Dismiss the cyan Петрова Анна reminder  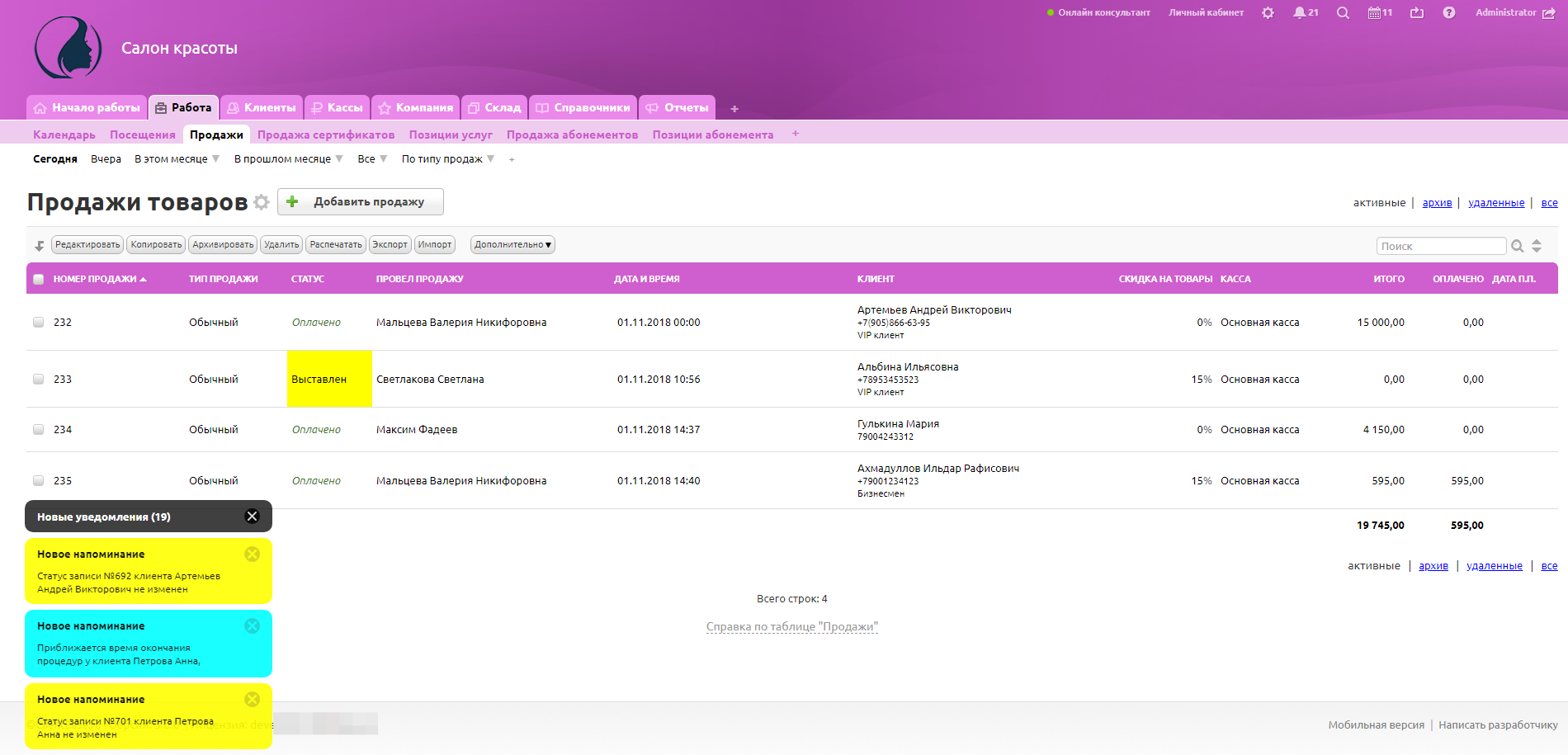pyautogui.click(x=252, y=626)
